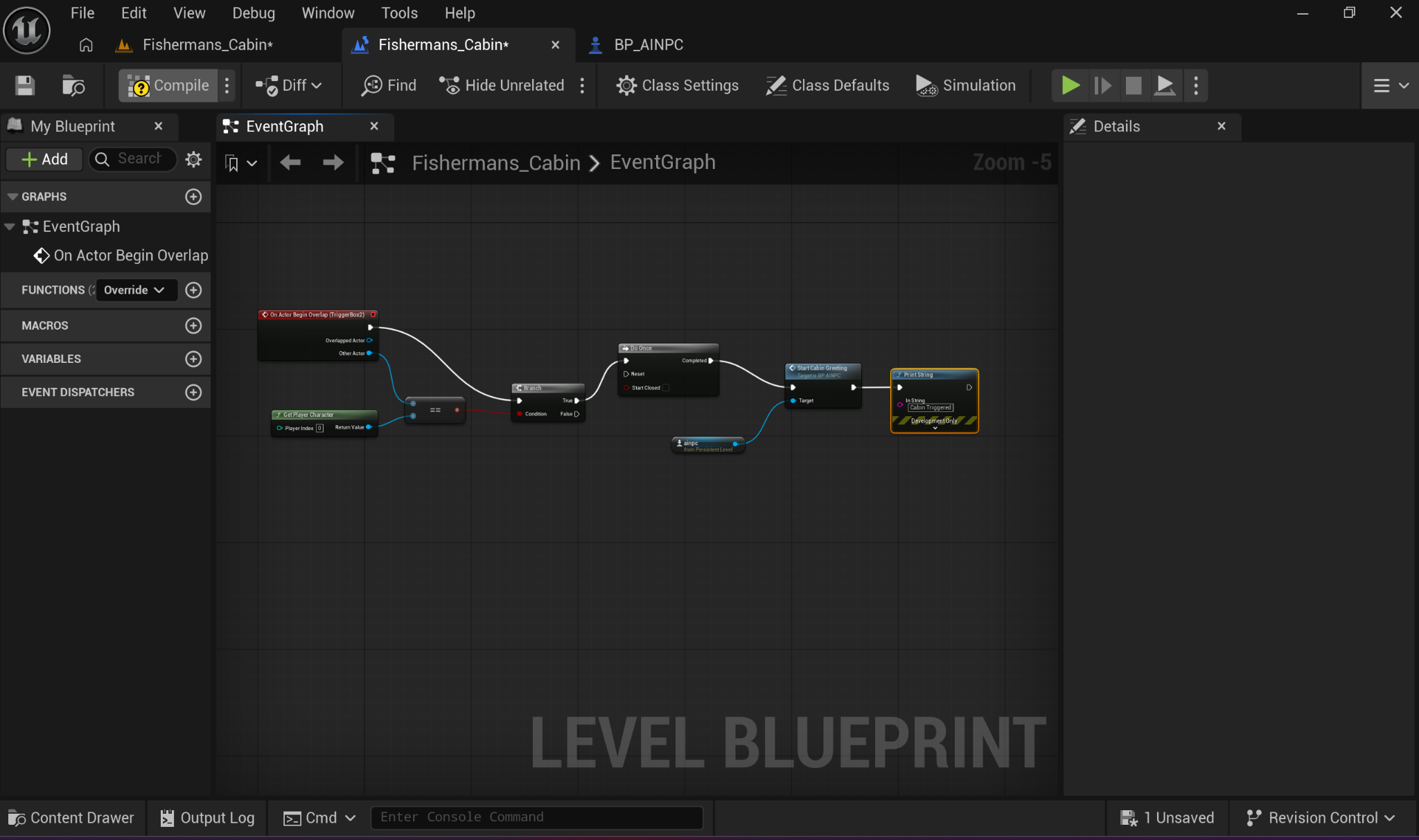Click the frame skip button
The height and width of the screenshot is (840, 1419).
(1102, 85)
